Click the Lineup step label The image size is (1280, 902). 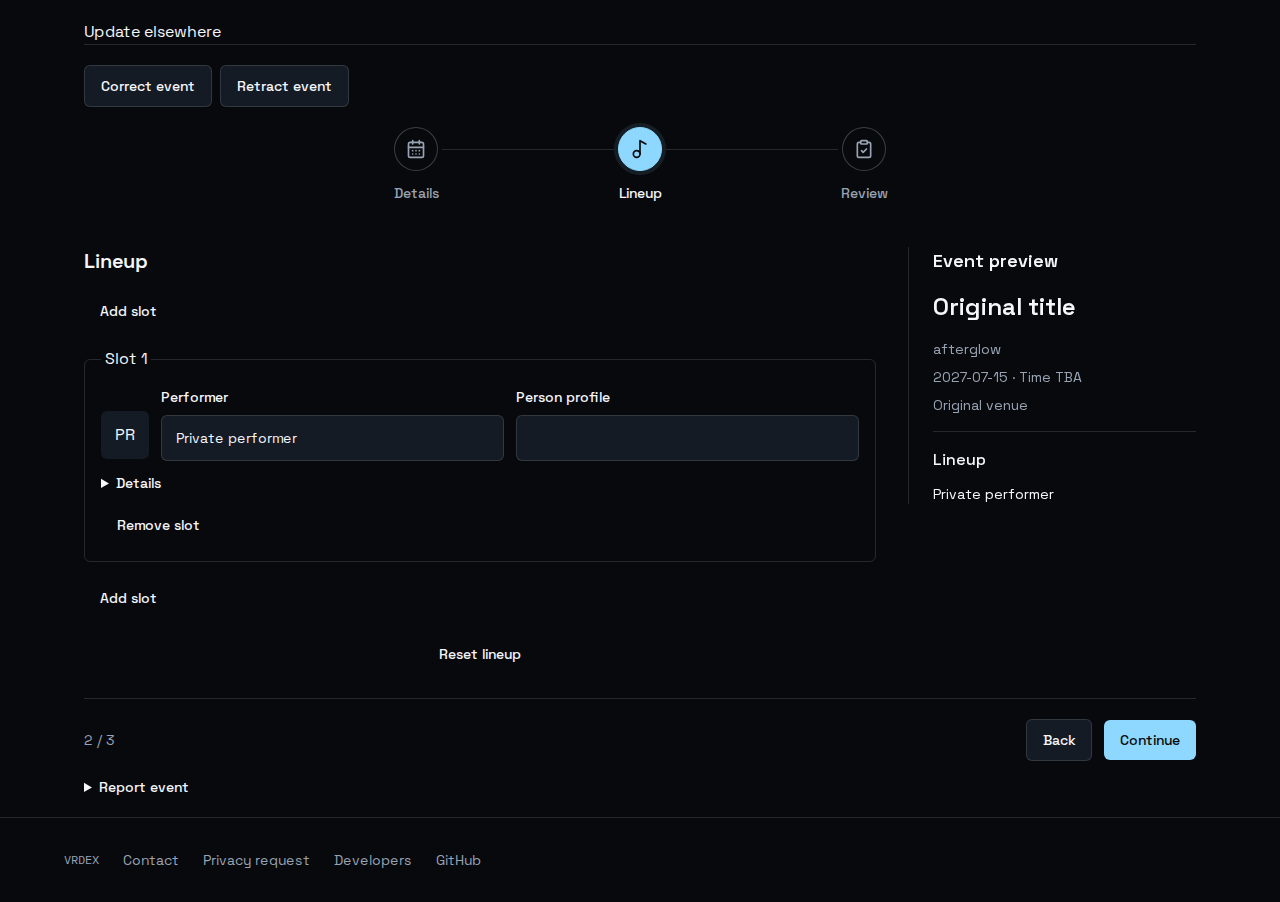(640, 193)
